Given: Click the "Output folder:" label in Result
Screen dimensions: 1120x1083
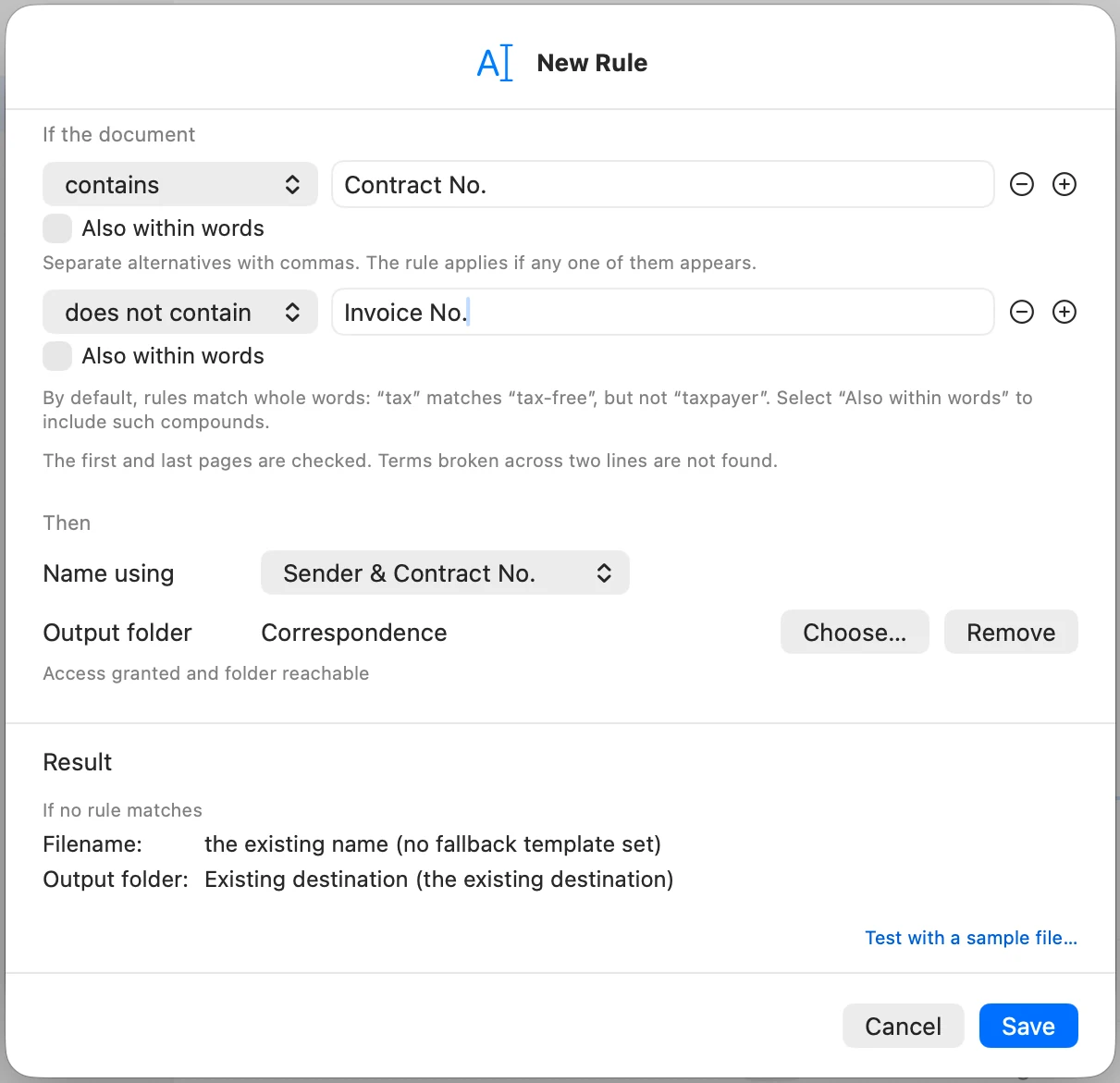Looking at the screenshot, I should [x=116, y=880].
